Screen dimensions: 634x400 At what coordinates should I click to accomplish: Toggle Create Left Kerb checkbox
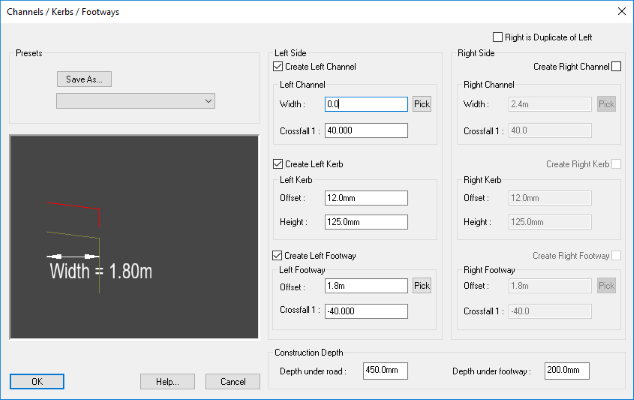278,163
